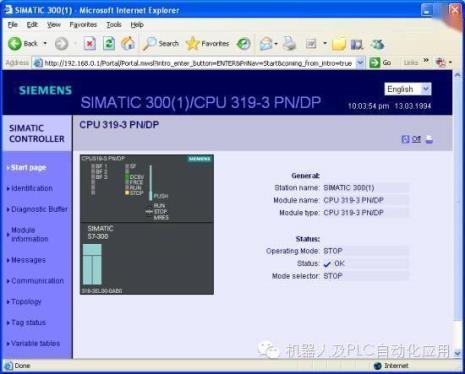
Task: Click the Stop loading toolbar icon
Action: (x=89, y=44)
